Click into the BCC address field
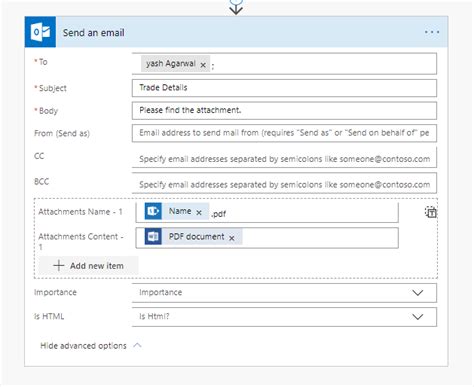 284,183
